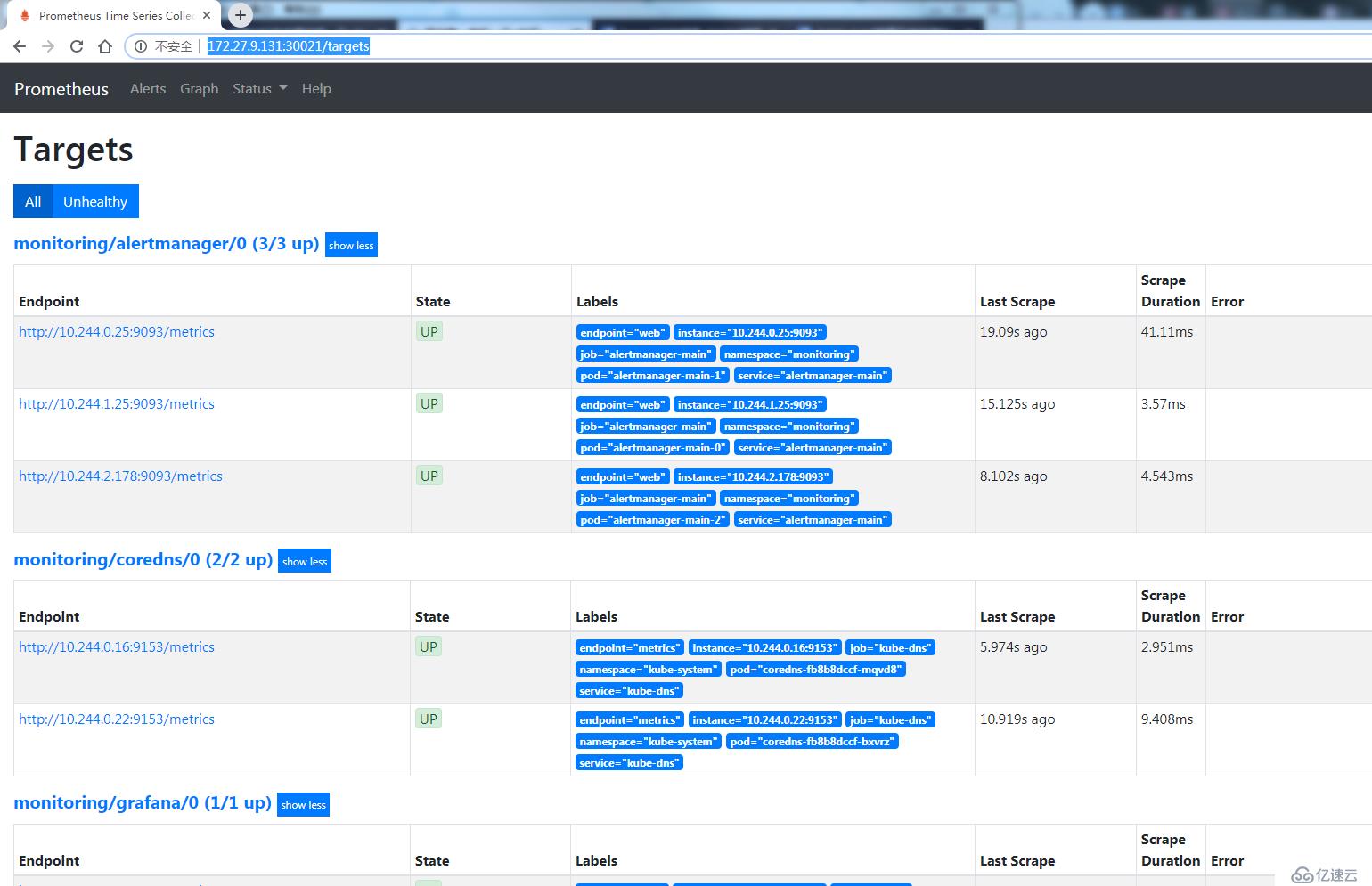Click UP state badge for 10.244.1.25:9093
1372x886 pixels.
(429, 403)
